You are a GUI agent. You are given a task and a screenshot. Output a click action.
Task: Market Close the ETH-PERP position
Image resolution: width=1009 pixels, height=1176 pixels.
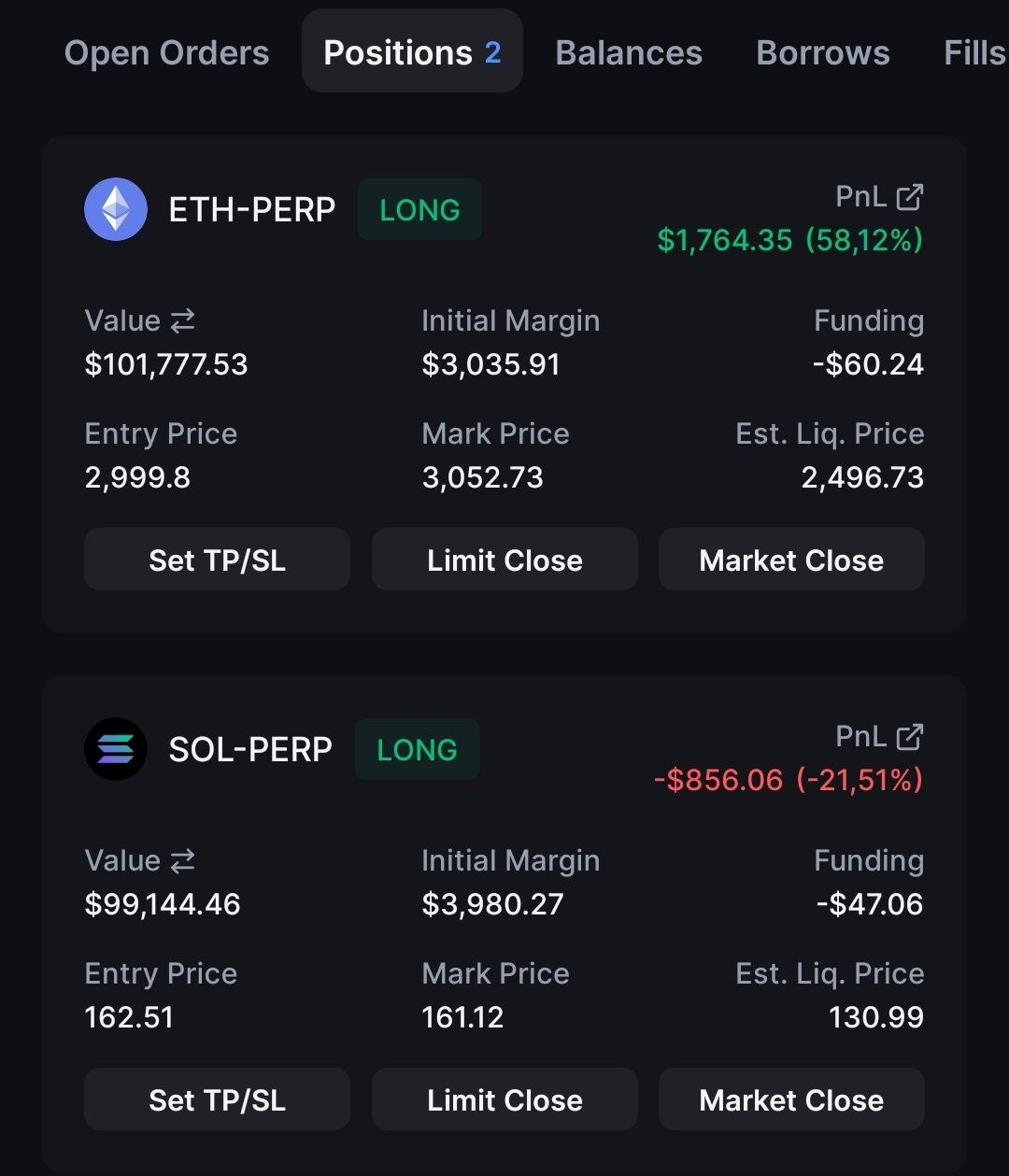point(791,560)
